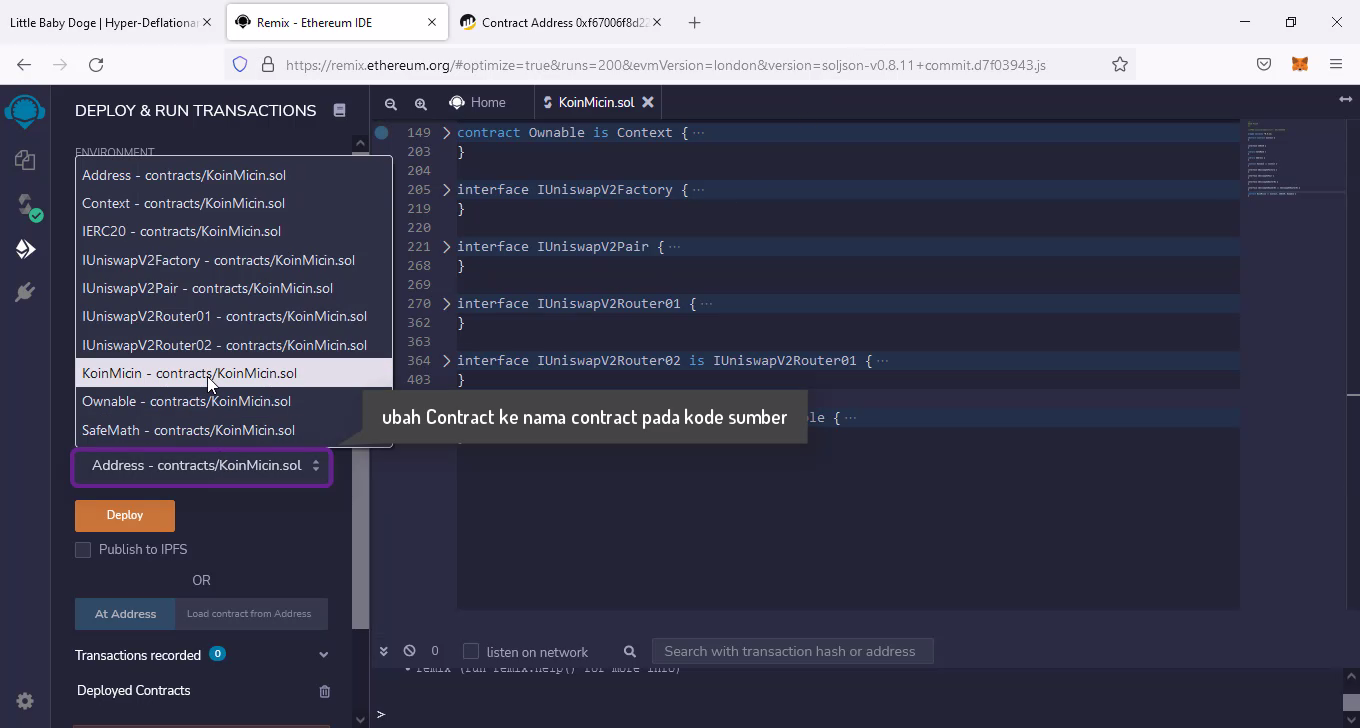
Task: Open the Plugin manager plug icon
Action: point(25,292)
